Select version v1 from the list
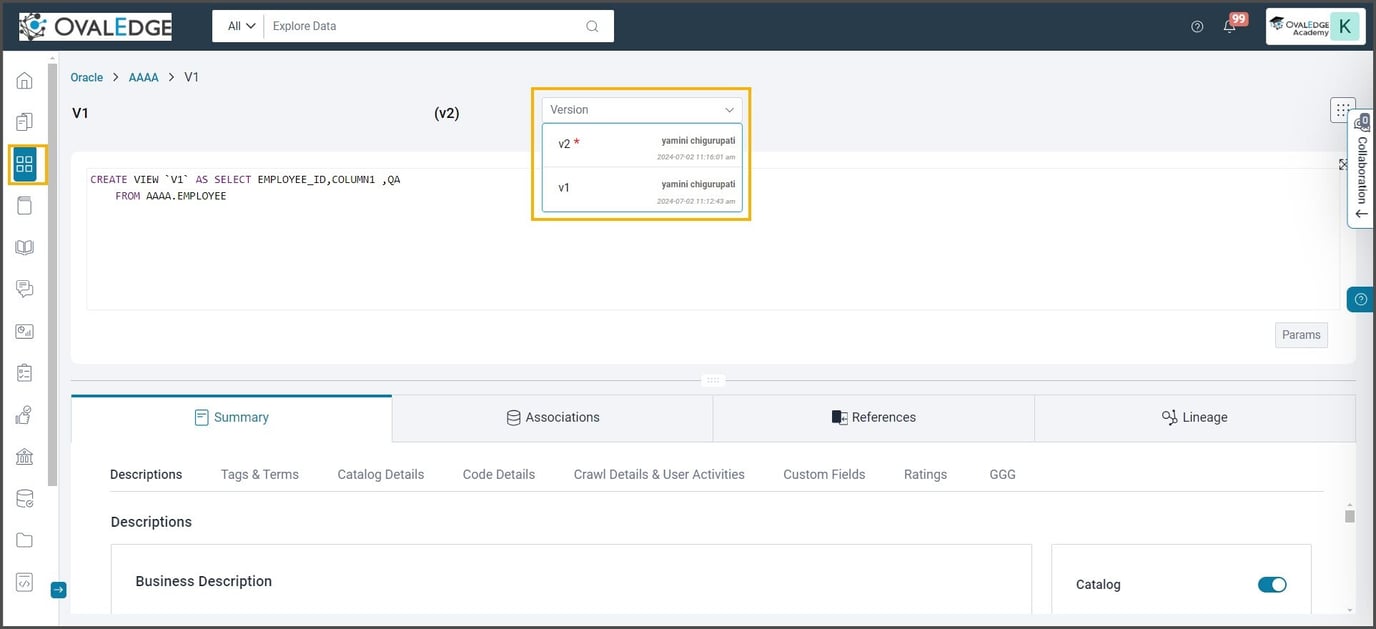 [642, 188]
